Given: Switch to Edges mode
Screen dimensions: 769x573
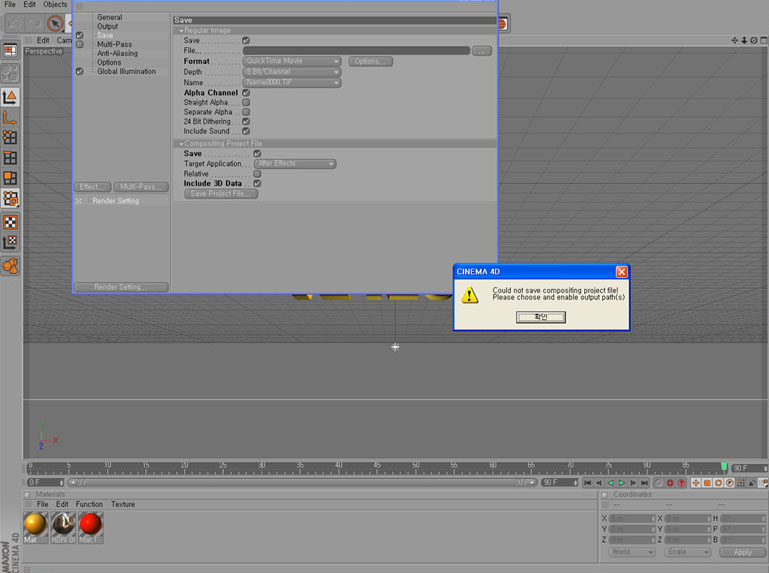Looking at the screenshot, I should coord(10,157).
